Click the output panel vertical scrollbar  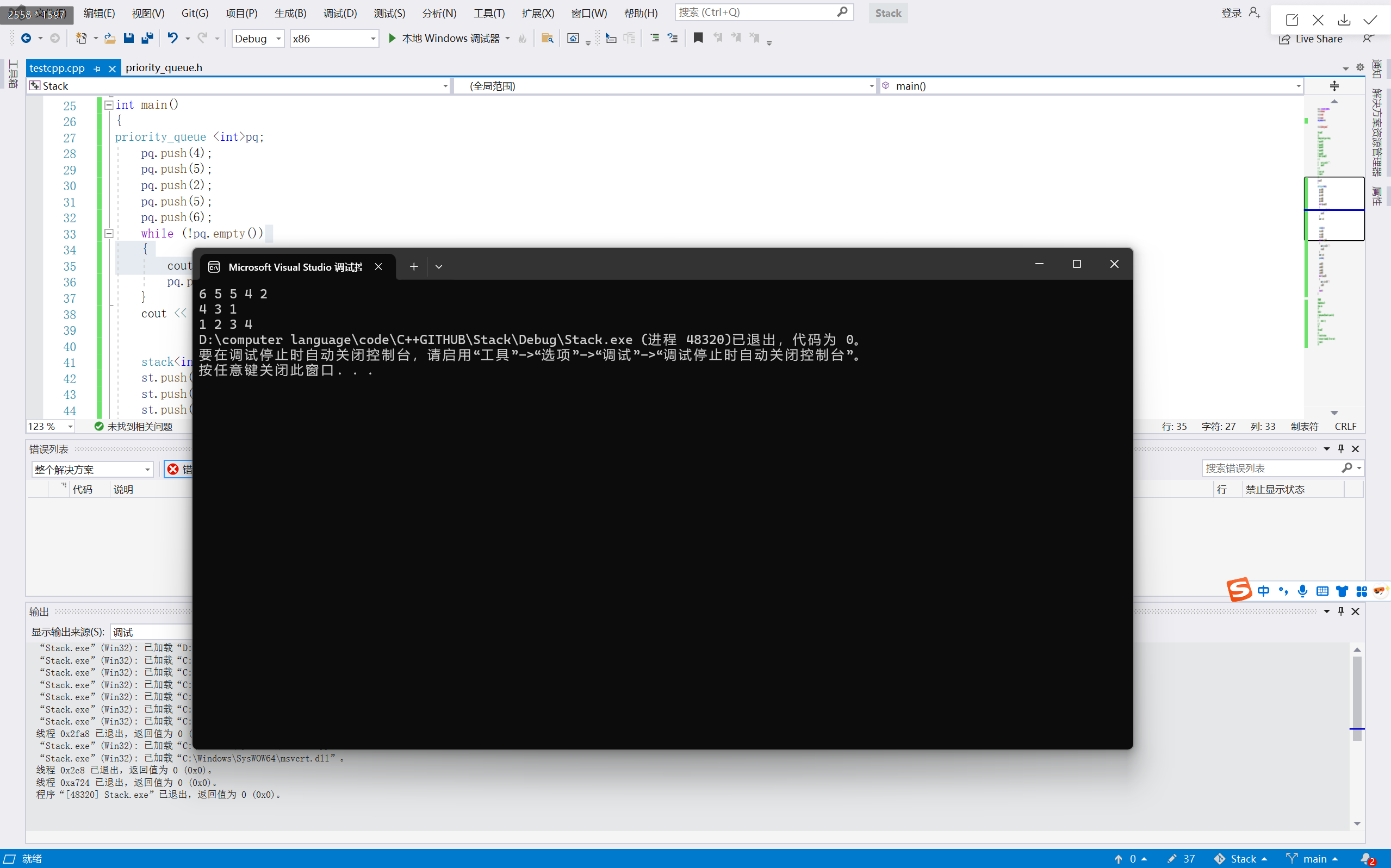click(x=1357, y=698)
